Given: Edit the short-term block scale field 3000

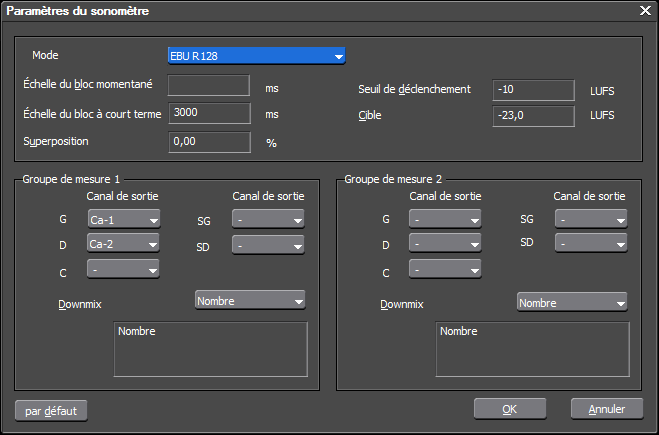Looking at the screenshot, I should pos(209,113).
